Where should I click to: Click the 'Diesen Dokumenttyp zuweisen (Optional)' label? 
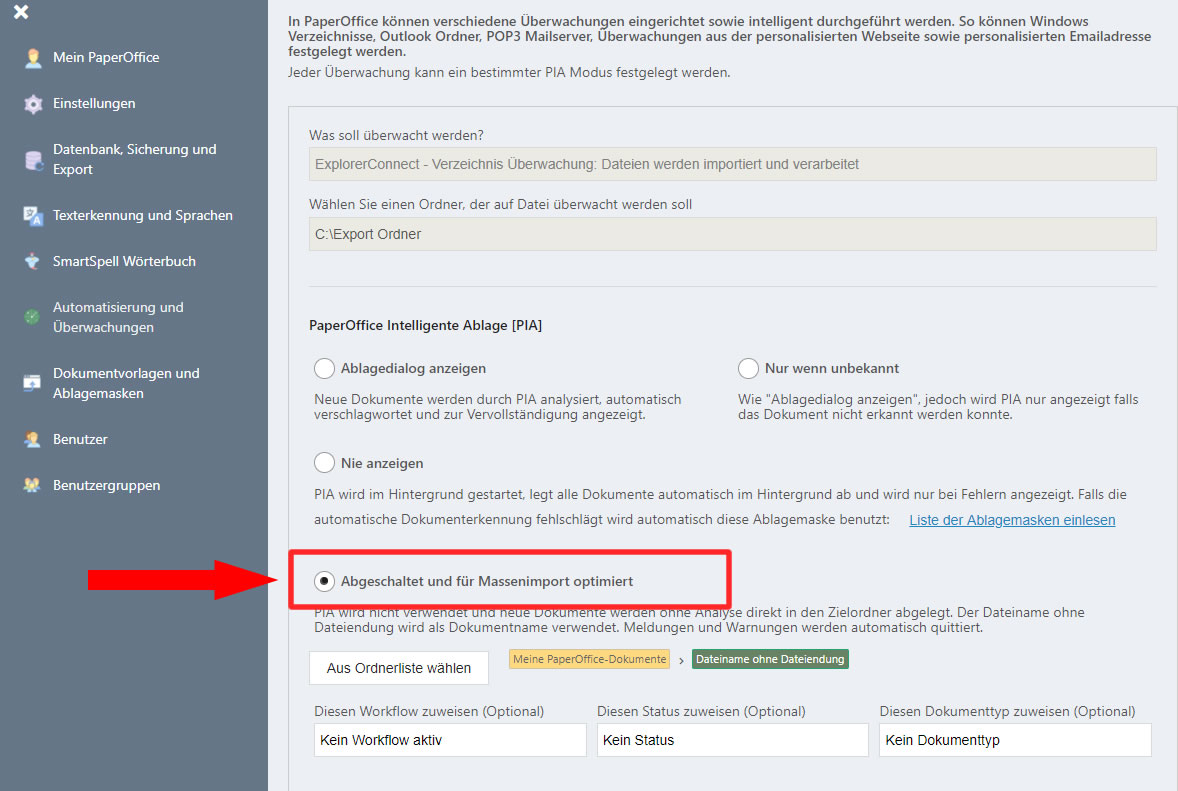tap(1007, 711)
